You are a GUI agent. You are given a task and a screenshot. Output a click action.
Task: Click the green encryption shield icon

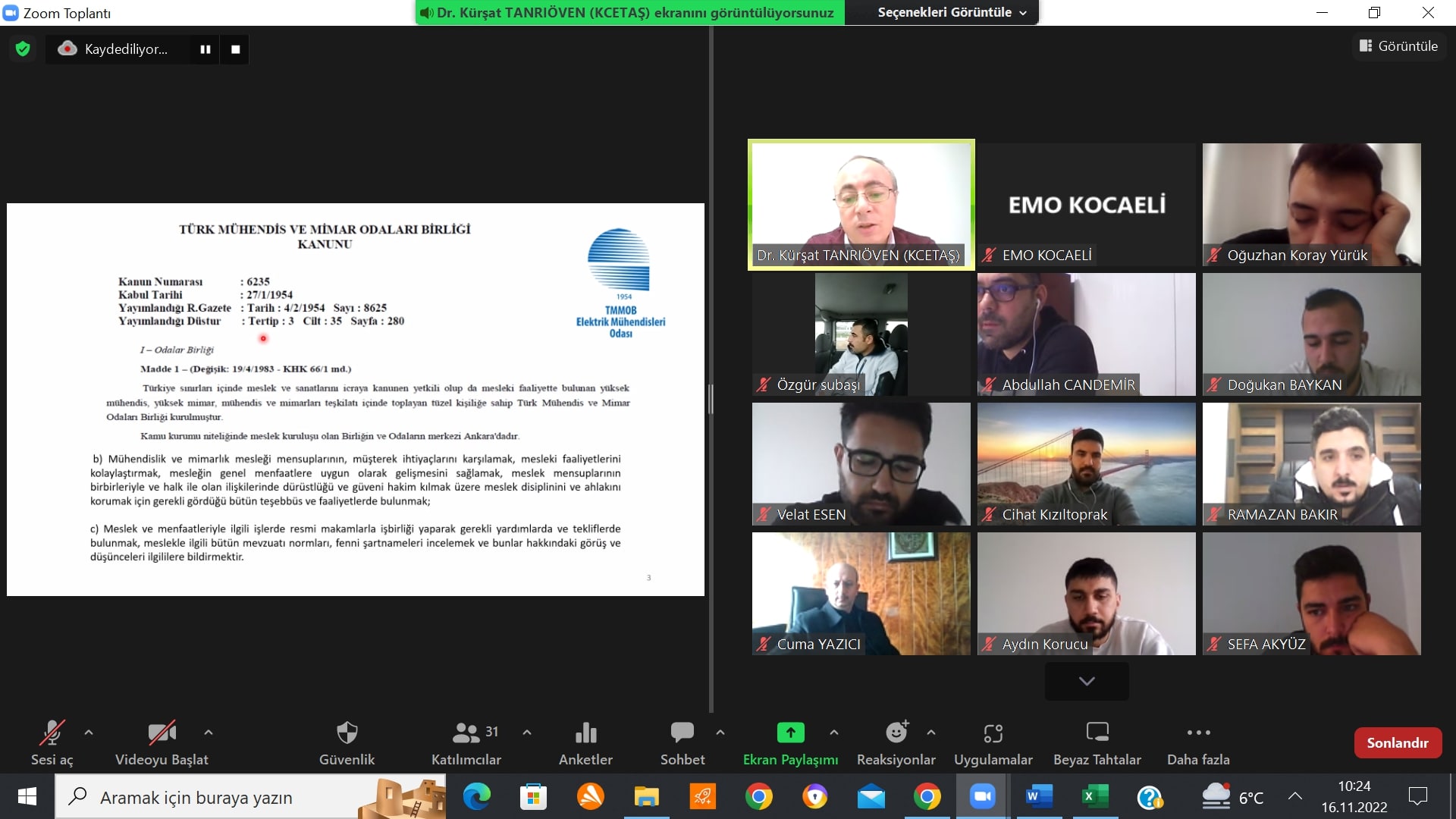23,49
